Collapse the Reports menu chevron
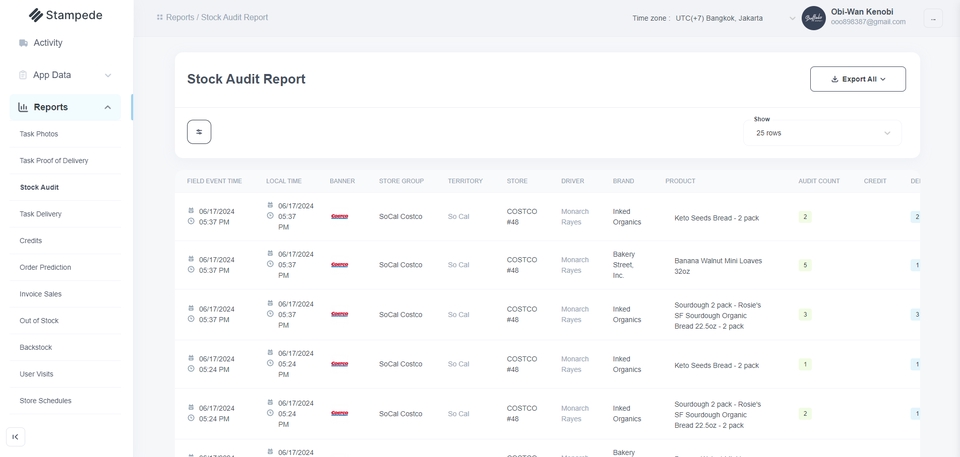The width and height of the screenshot is (960, 457). (x=108, y=107)
